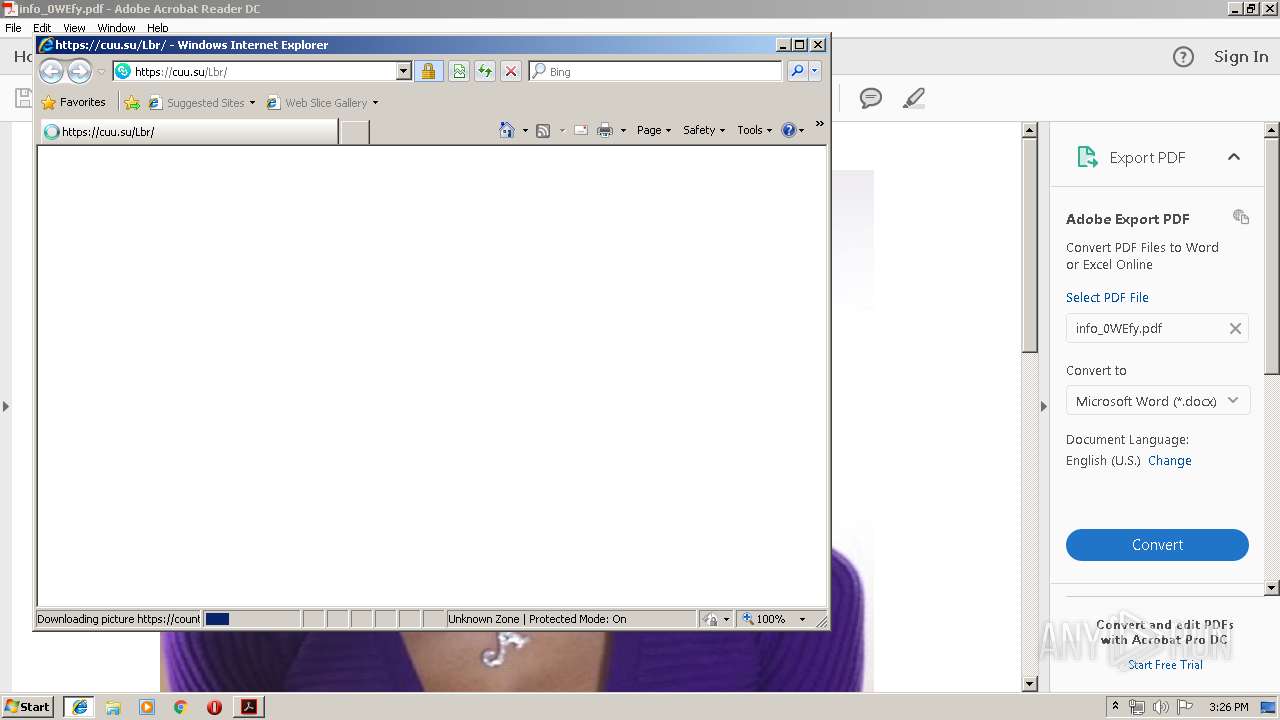Refresh the page in Internet Explorer

coord(485,71)
